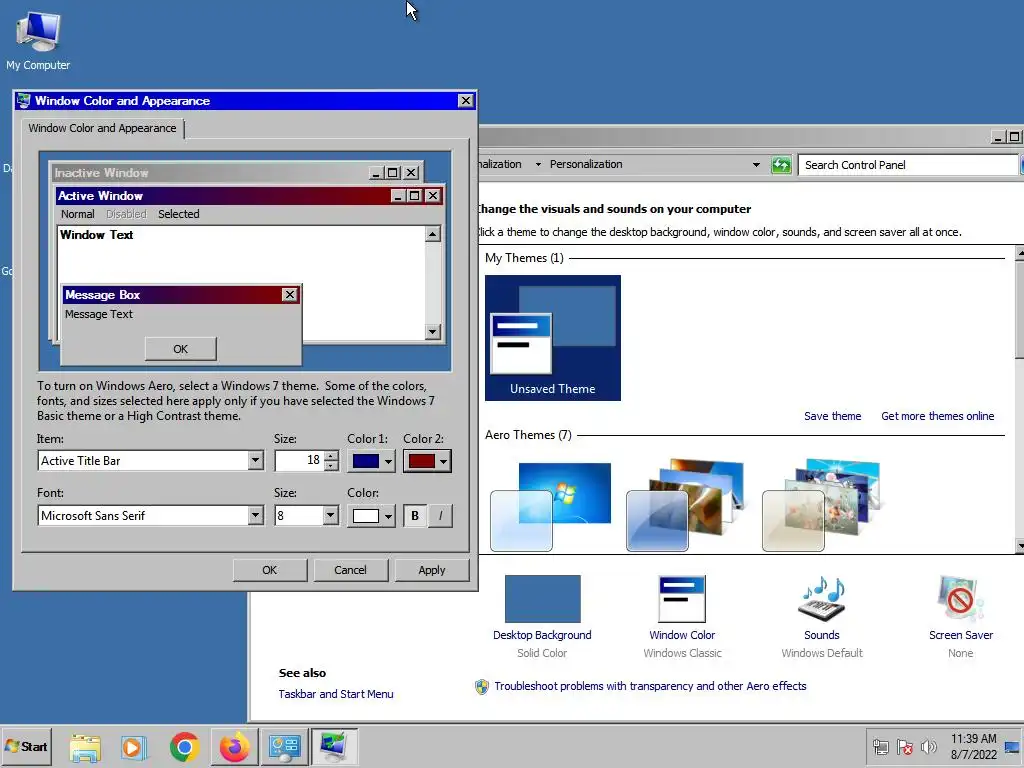Click the network tray icon
Viewport: 1024px width, 768px height.
click(x=880, y=747)
